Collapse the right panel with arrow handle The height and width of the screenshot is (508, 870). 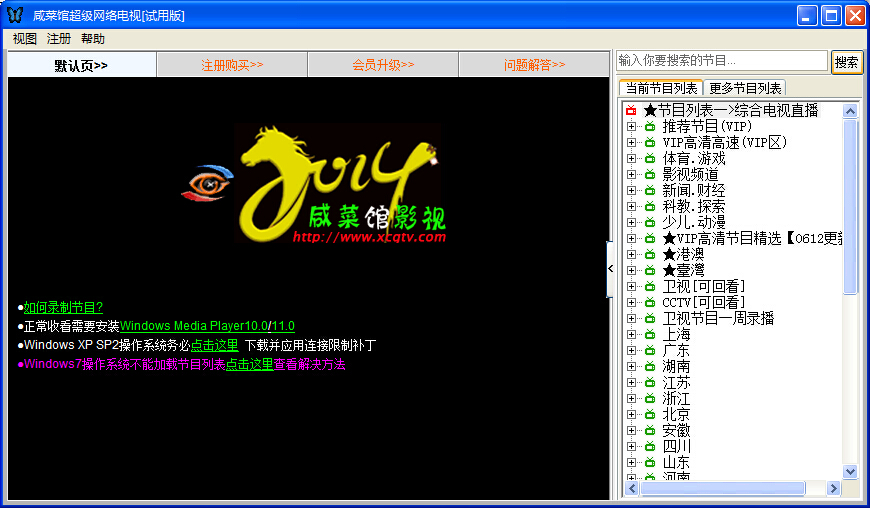pos(610,269)
